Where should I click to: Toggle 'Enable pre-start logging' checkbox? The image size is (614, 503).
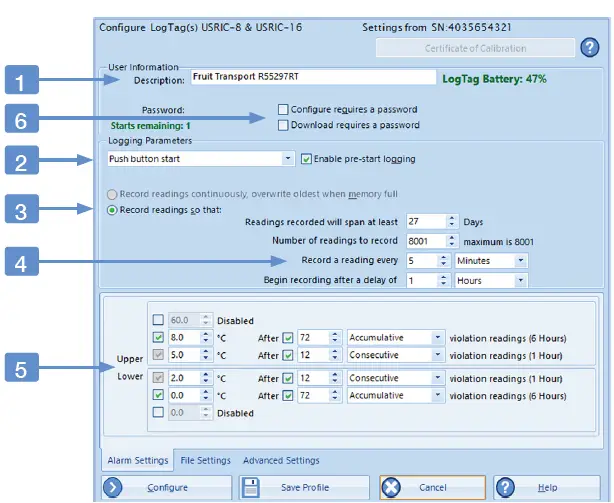(306, 159)
